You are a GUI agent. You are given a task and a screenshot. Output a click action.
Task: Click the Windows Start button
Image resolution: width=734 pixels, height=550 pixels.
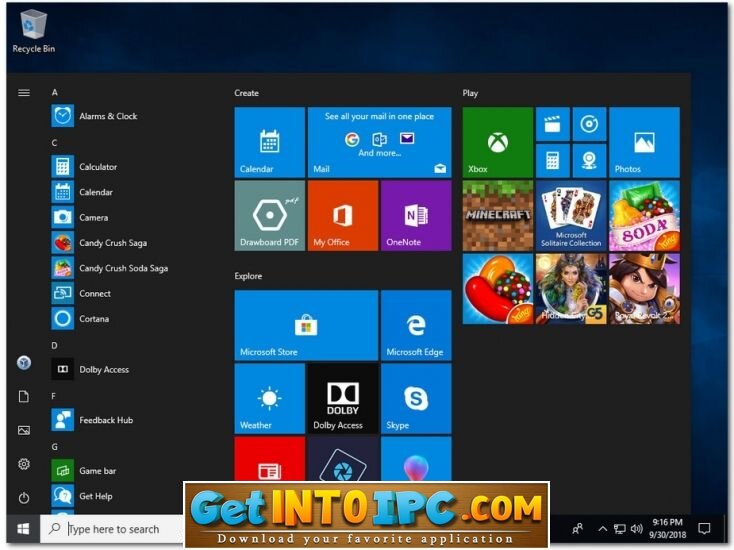23,529
